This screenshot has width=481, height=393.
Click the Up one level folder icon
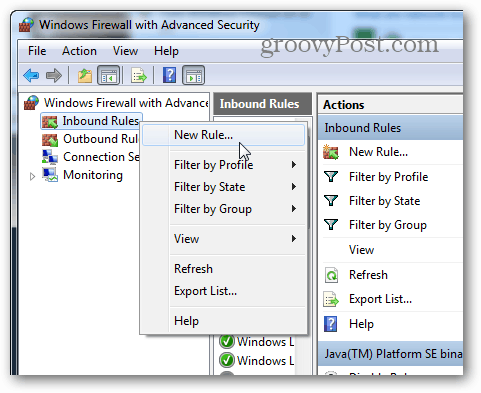(85, 75)
